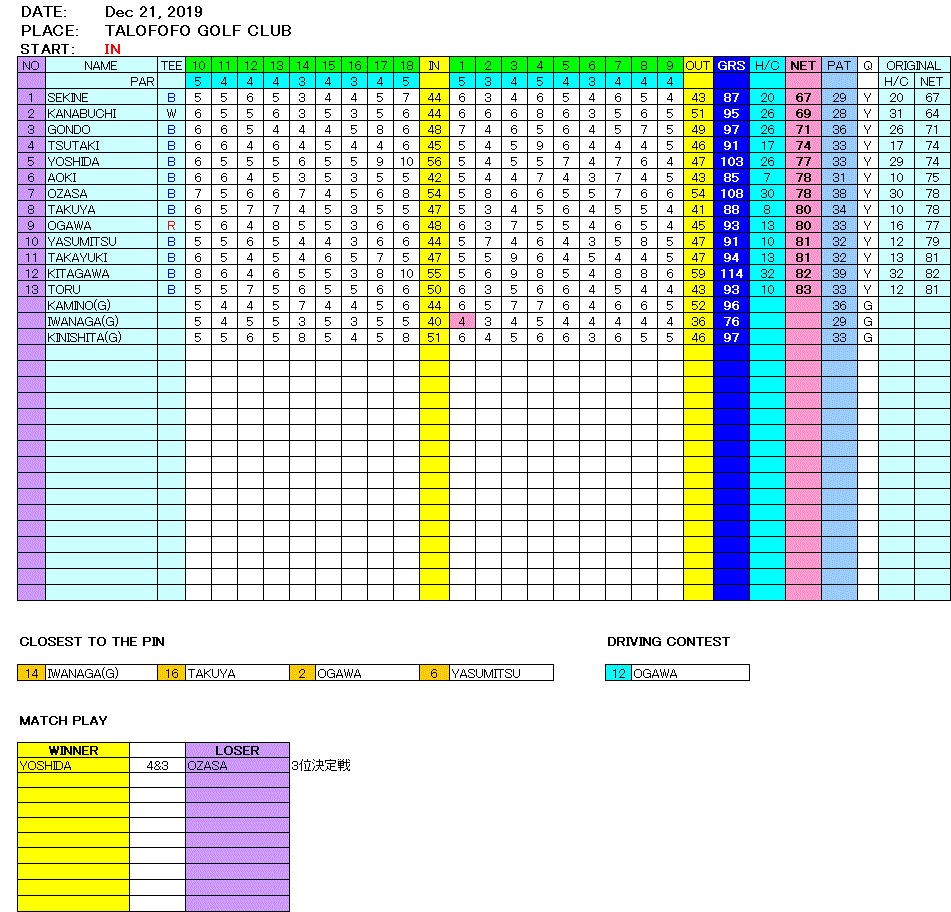Click the blue GRS column header
This screenshot has height=912, width=951.
[731, 65]
